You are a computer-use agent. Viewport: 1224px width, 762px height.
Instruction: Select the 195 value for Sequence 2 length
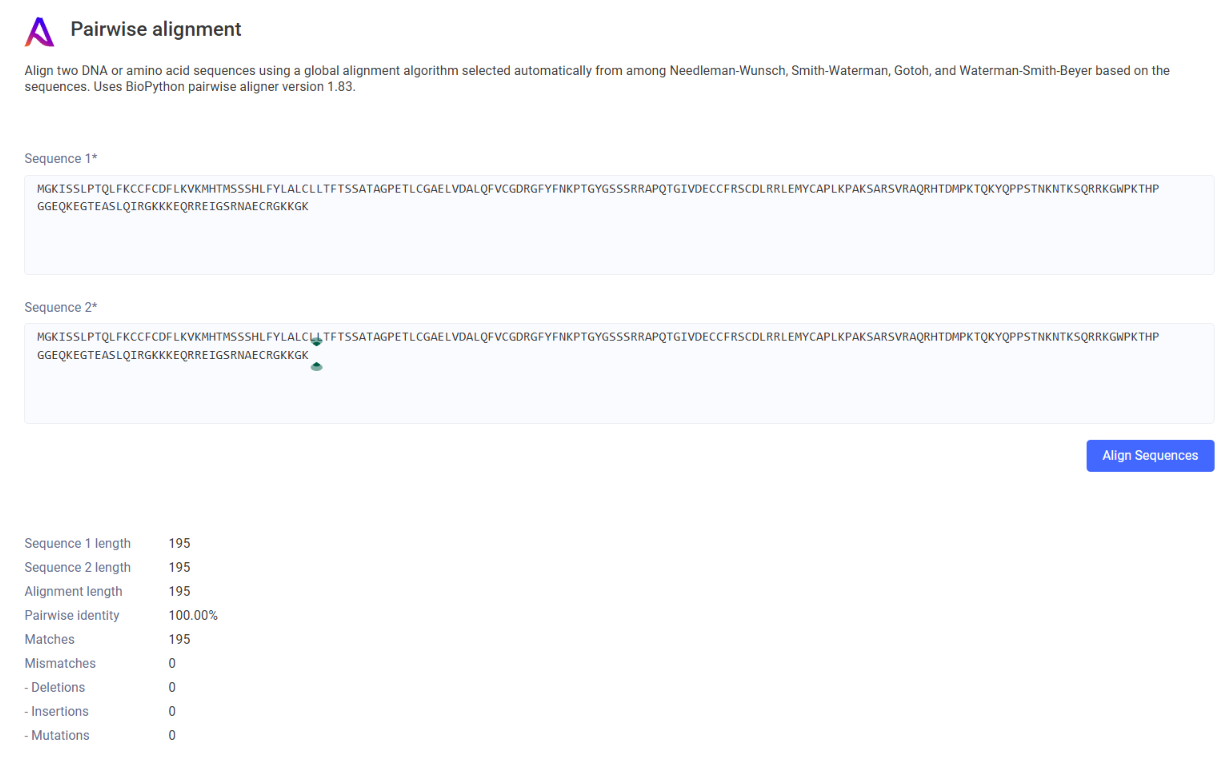click(180, 567)
